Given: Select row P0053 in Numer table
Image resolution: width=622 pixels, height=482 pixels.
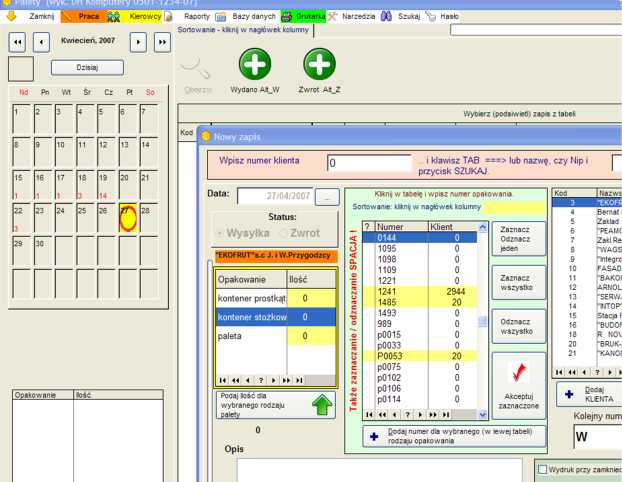Looking at the screenshot, I should point(420,356).
